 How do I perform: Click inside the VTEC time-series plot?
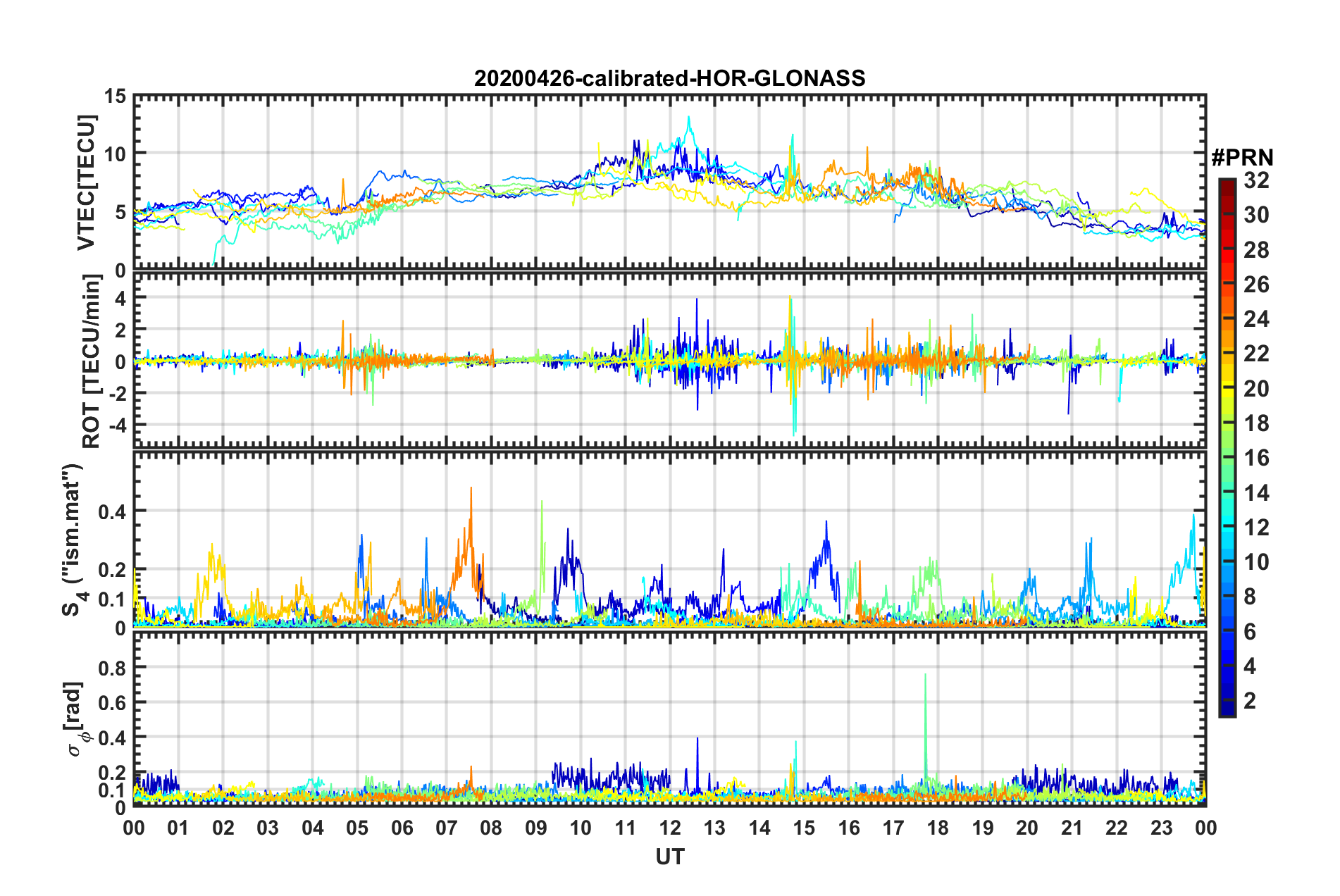(x=670, y=182)
